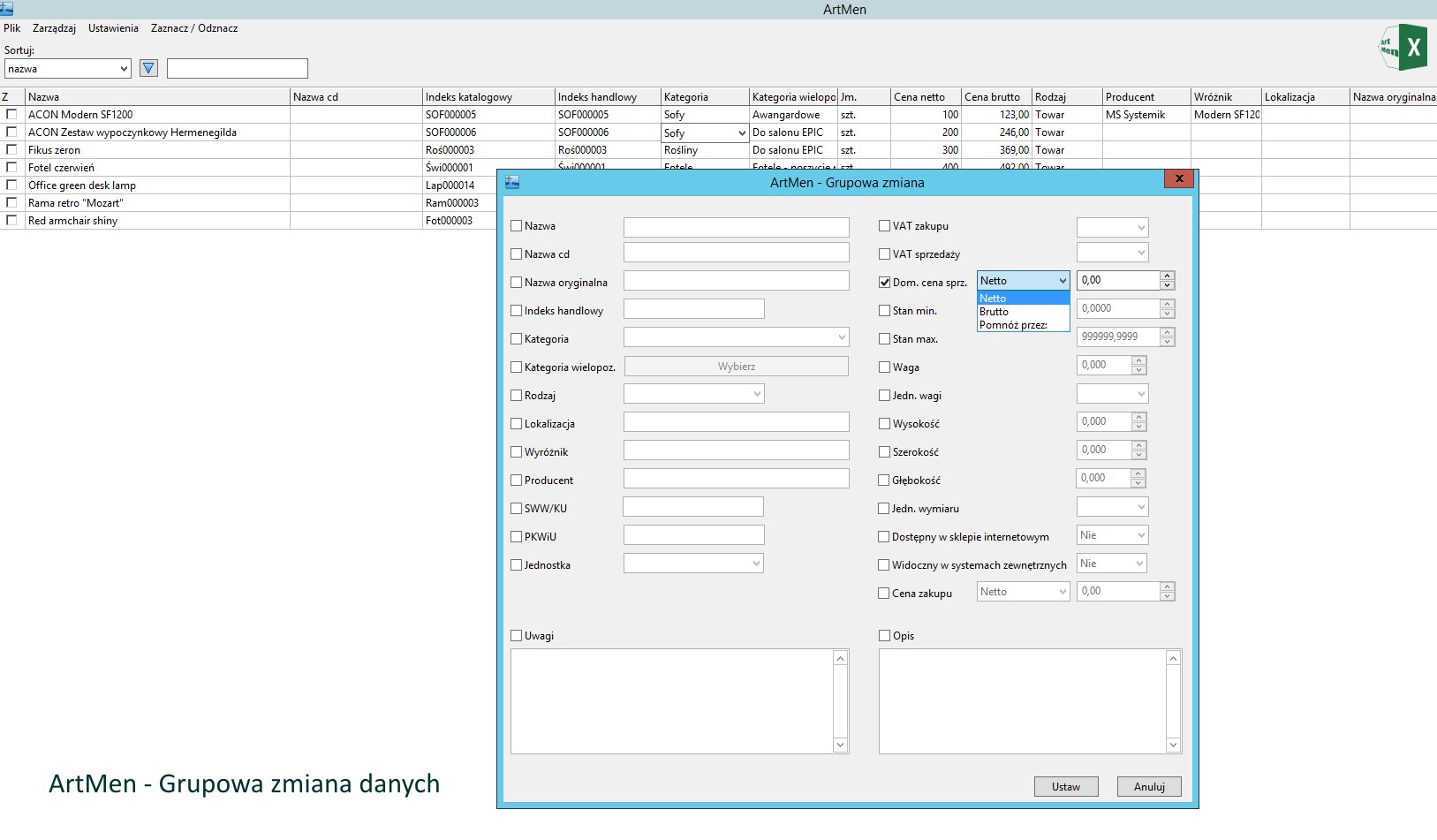Enable the Cena zakupu checkbox
Image resolution: width=1437 pixels, height=840 pixels.
[x=883, y=594]
